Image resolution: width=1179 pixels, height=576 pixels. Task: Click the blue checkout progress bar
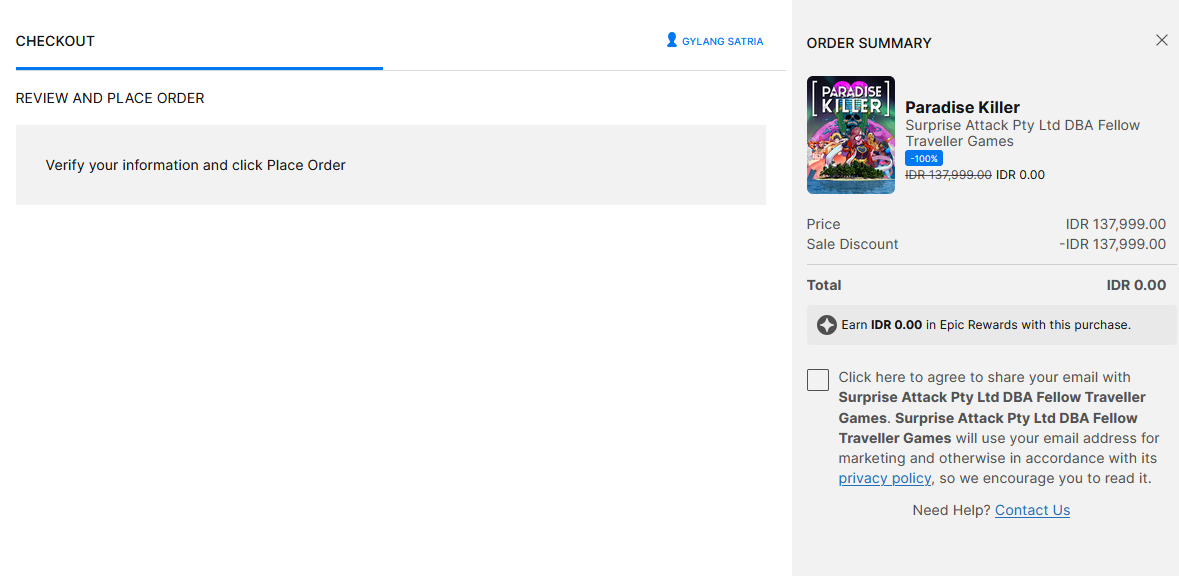coord(199,68)
